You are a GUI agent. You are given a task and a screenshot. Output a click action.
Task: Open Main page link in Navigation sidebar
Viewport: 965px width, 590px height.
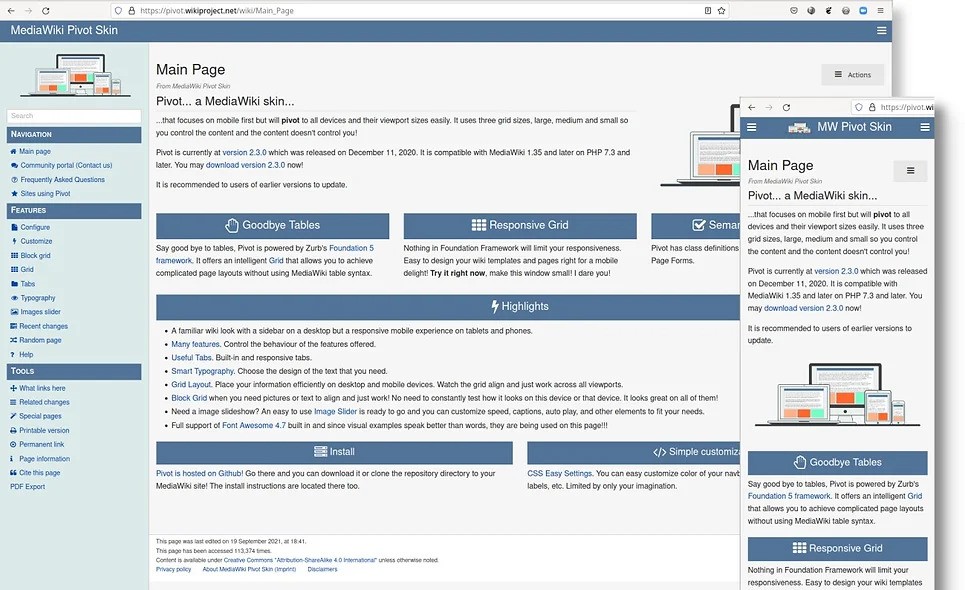tap(34, 151)
